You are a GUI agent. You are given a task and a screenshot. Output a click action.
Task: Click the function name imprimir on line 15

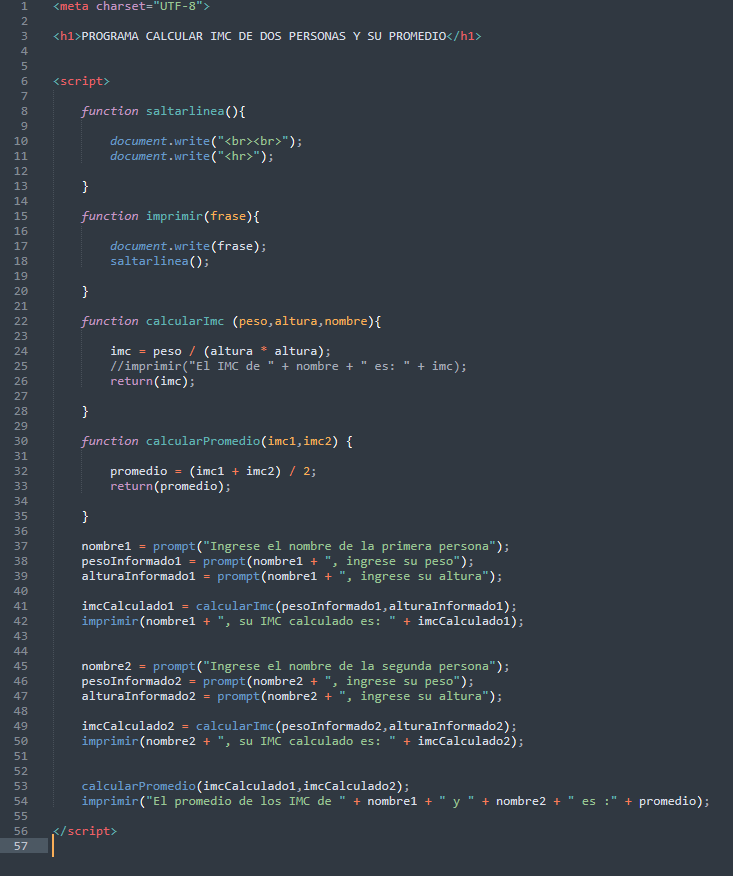coord(174,216)
